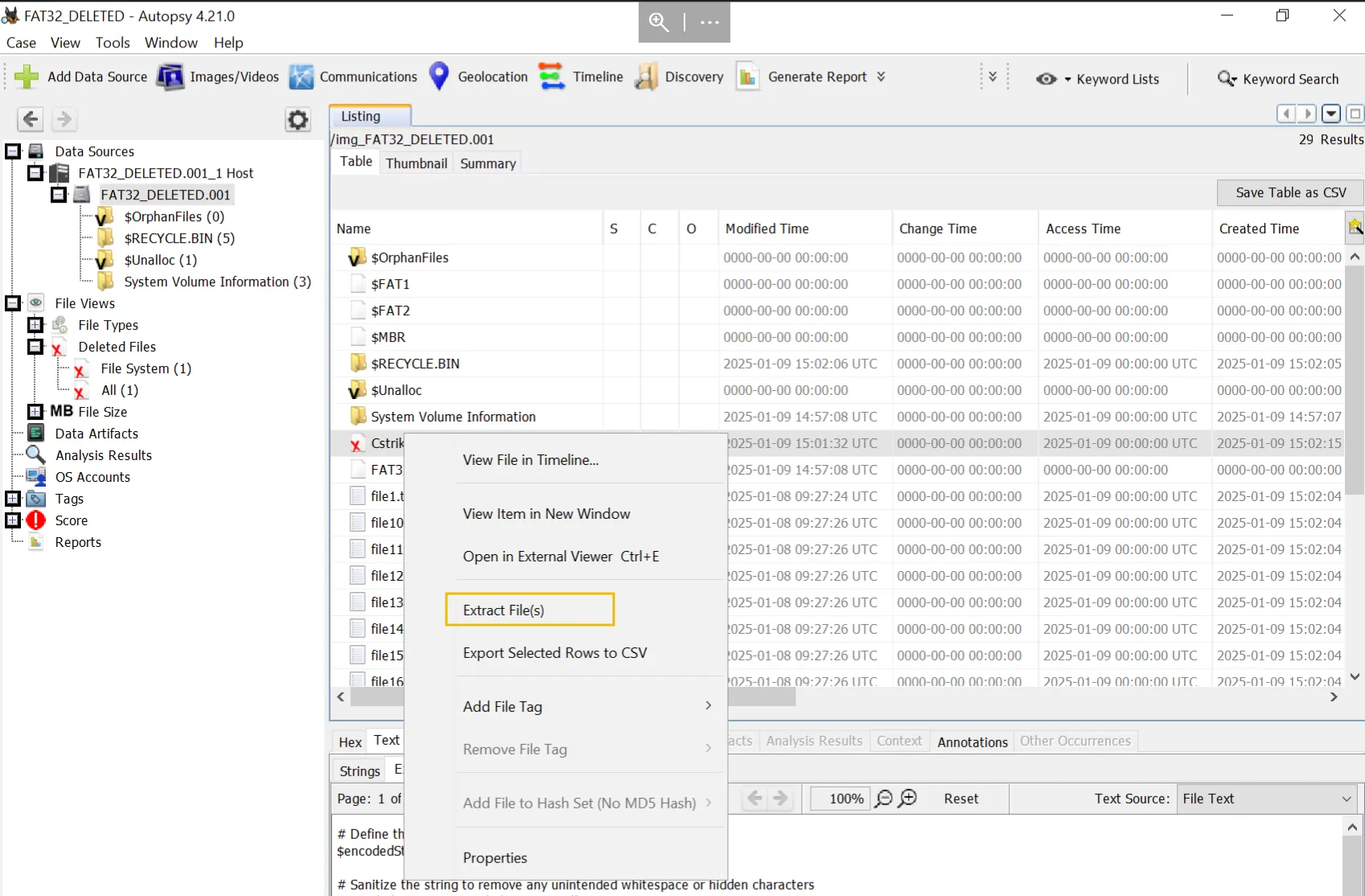Click the $OrphanFiles virtual folder icon in the table
Screen dimensions: 1365x896
(x=357, y=257)
